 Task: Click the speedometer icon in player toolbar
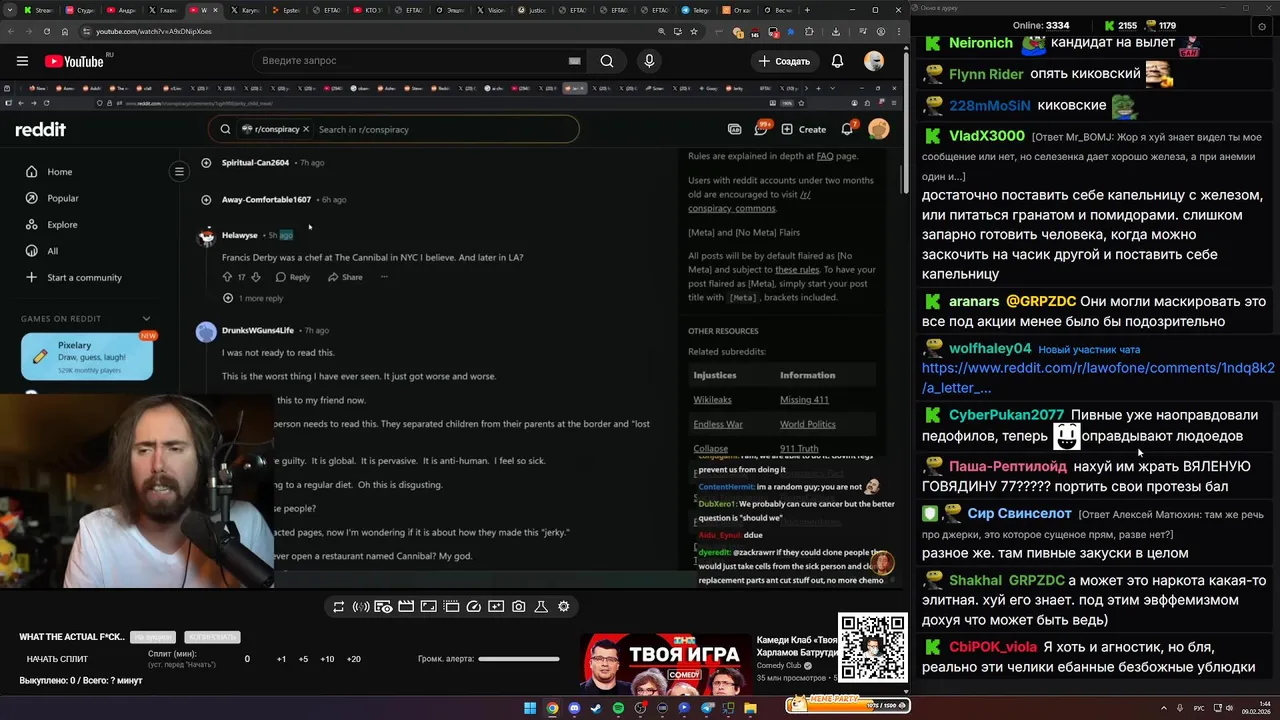click(474, 606)
